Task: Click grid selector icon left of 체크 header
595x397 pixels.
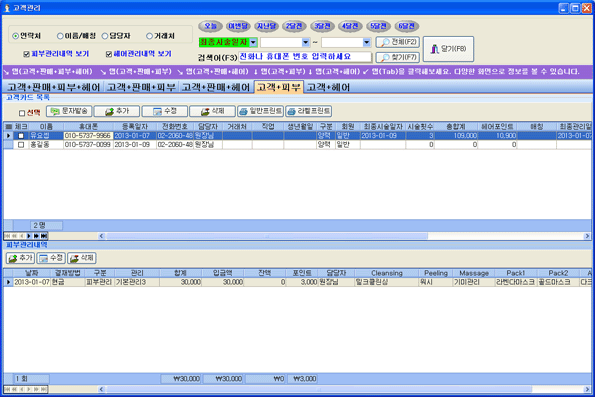Action: tap(8, 126)
